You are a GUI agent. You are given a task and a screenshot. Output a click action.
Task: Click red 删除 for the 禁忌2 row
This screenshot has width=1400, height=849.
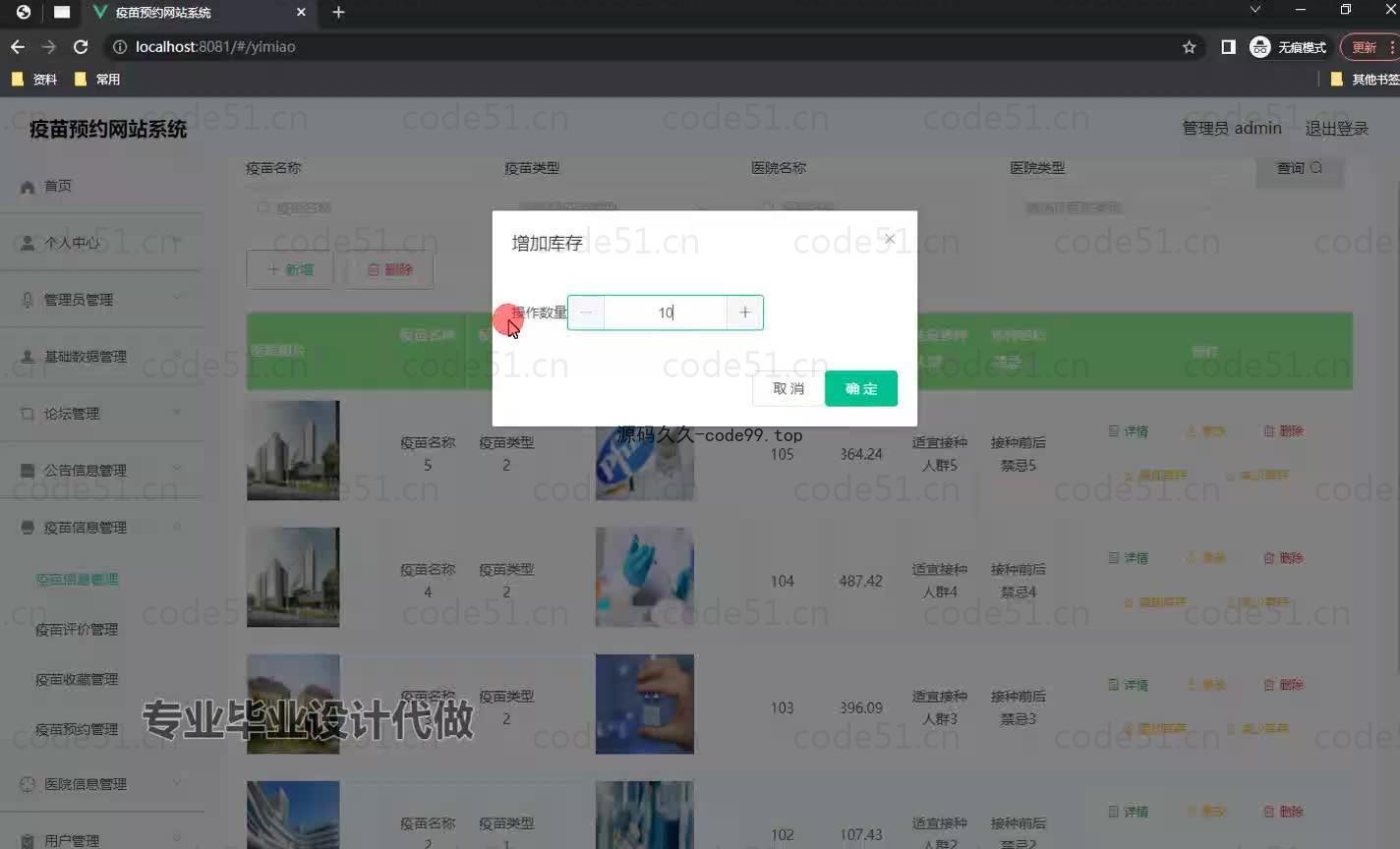(1283, 812)
